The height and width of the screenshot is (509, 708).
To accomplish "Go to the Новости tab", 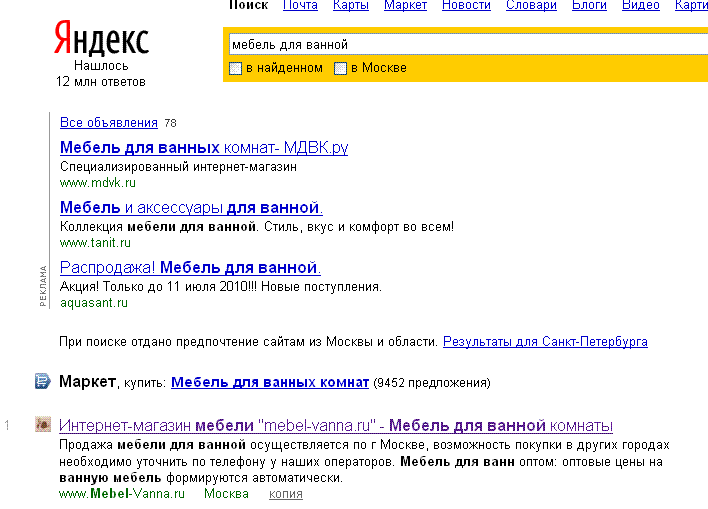I will tap(466, 5).
